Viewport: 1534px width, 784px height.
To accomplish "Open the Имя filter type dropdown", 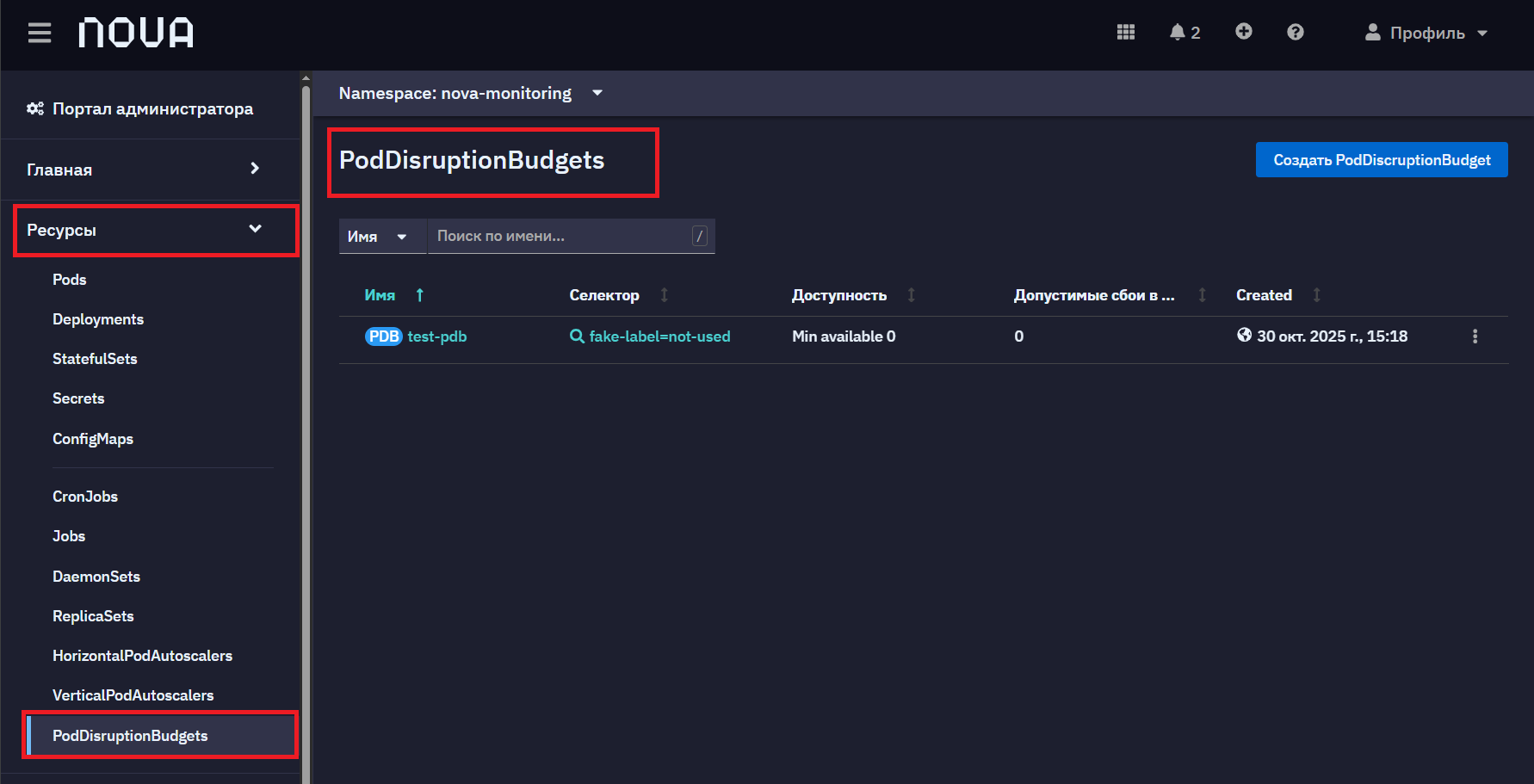I will tap(382, 237).
